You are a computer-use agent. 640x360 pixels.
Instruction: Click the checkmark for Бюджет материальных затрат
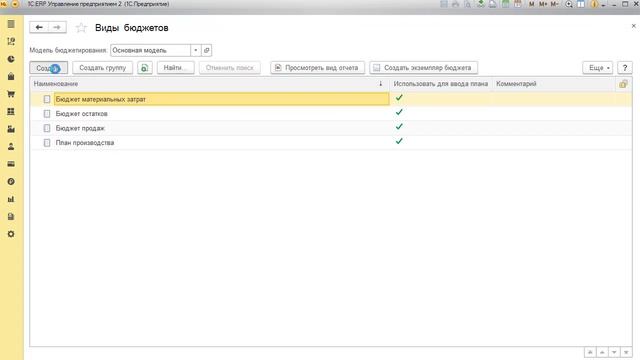click(399, 98)
